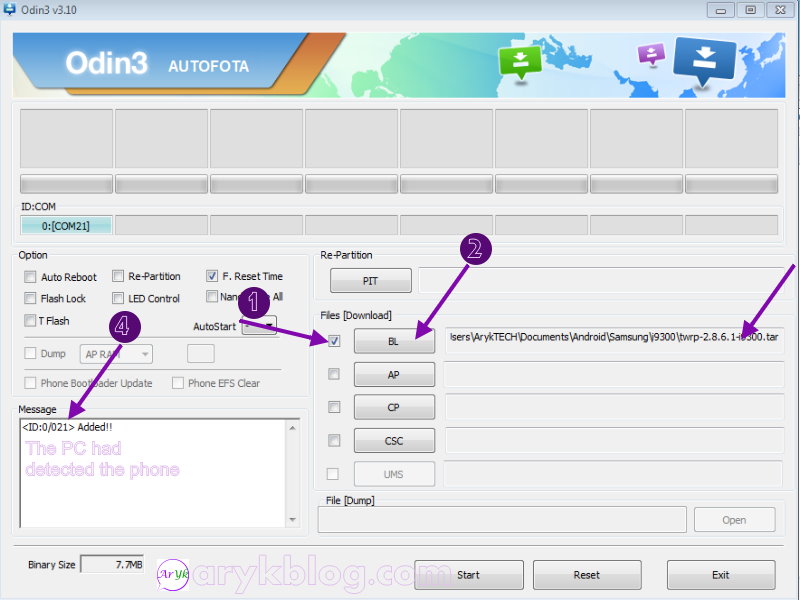The image size is (800, 600).
Task: Click the BL file path field
Action: pos(614,340)
